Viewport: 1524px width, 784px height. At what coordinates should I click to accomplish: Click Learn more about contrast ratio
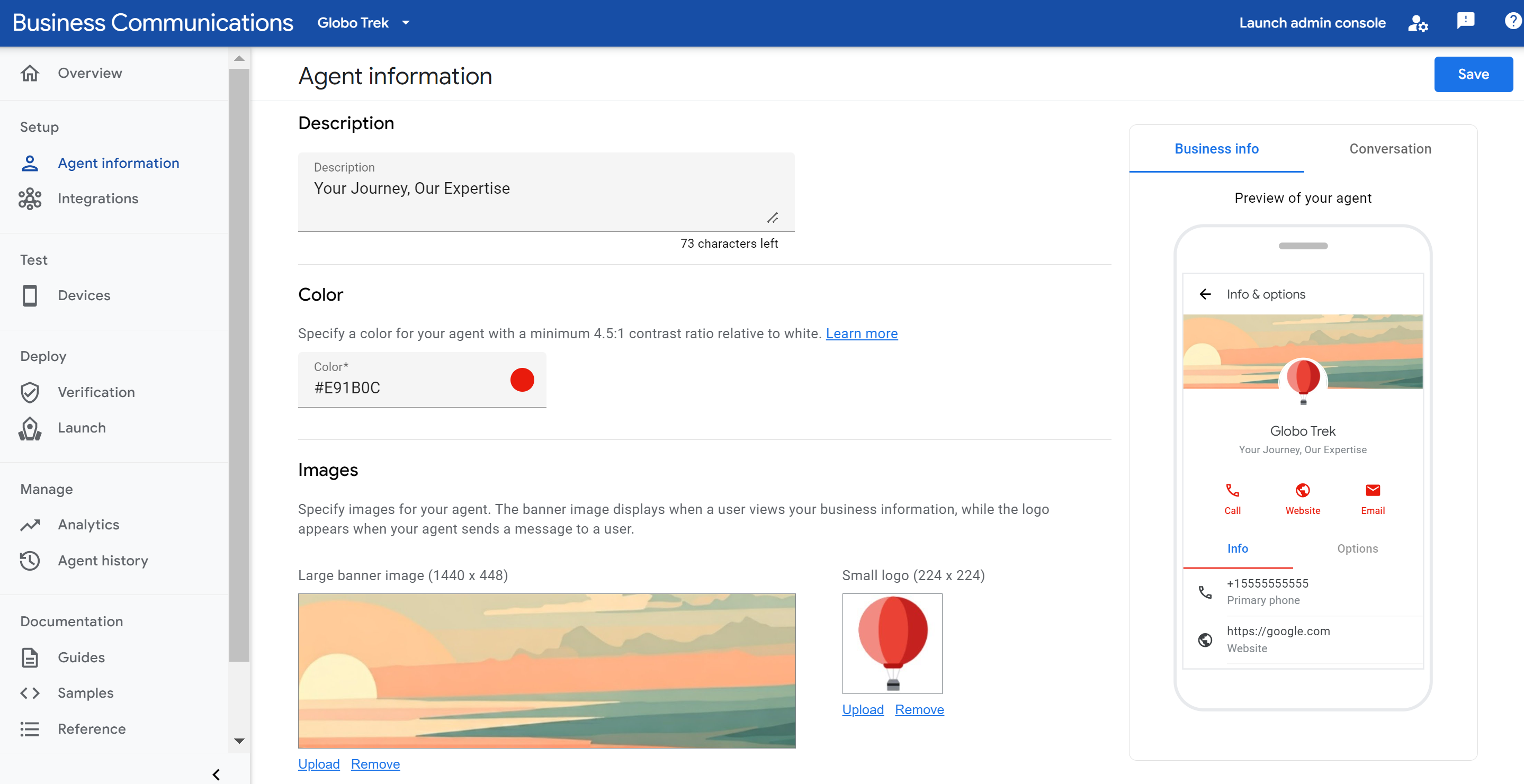click(861, 333)
